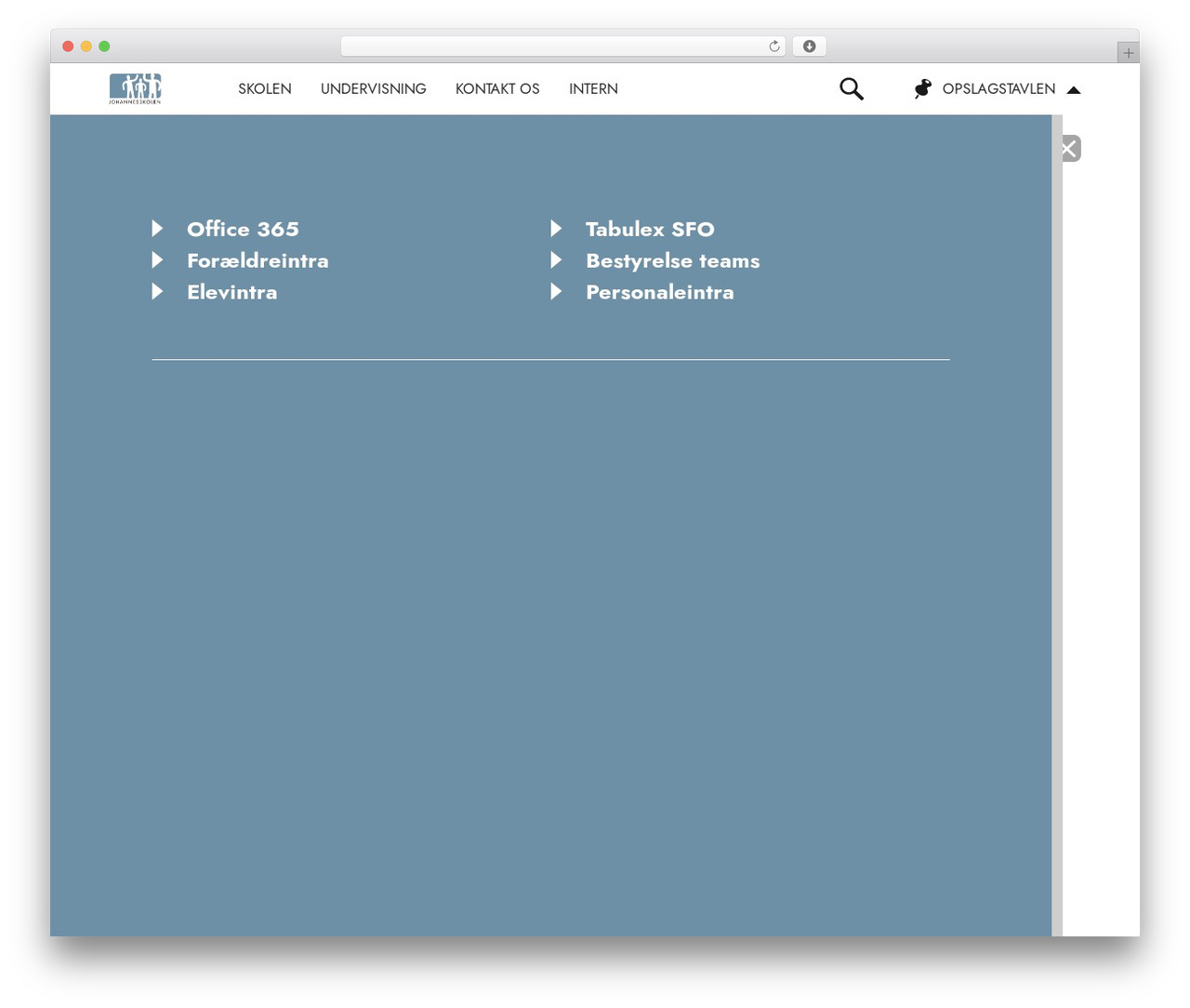Maximize the browser window with the green button
The image size is (1190, 1008).
104,46
